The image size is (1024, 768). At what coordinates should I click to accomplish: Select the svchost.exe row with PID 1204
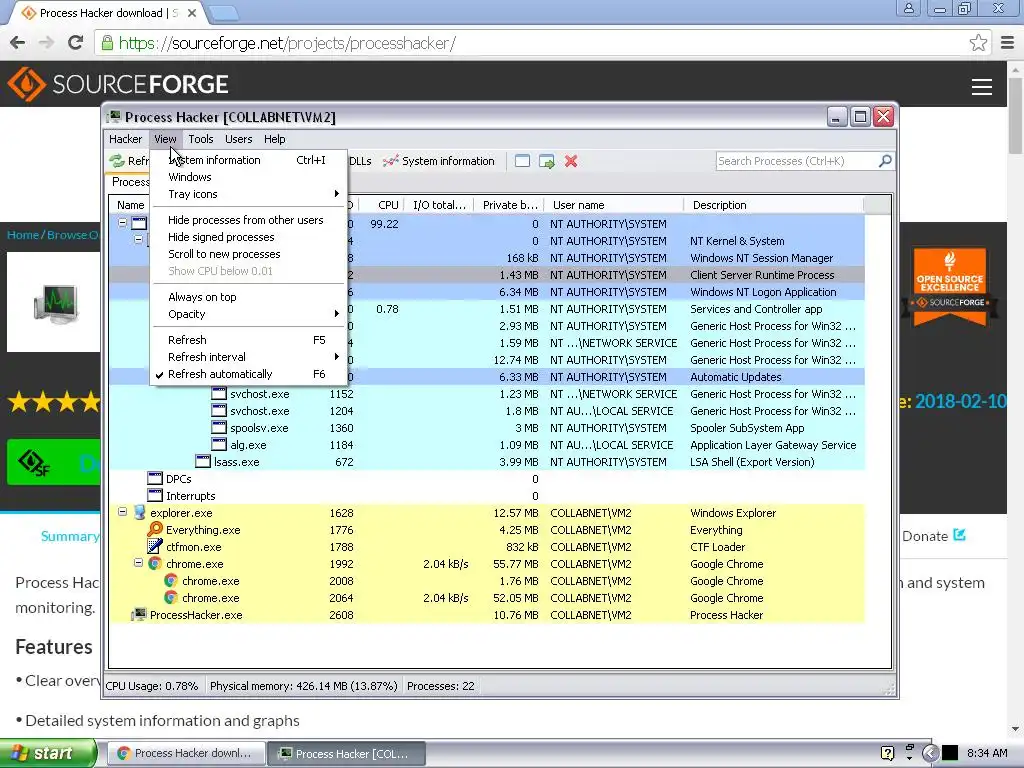coord(487,411)
